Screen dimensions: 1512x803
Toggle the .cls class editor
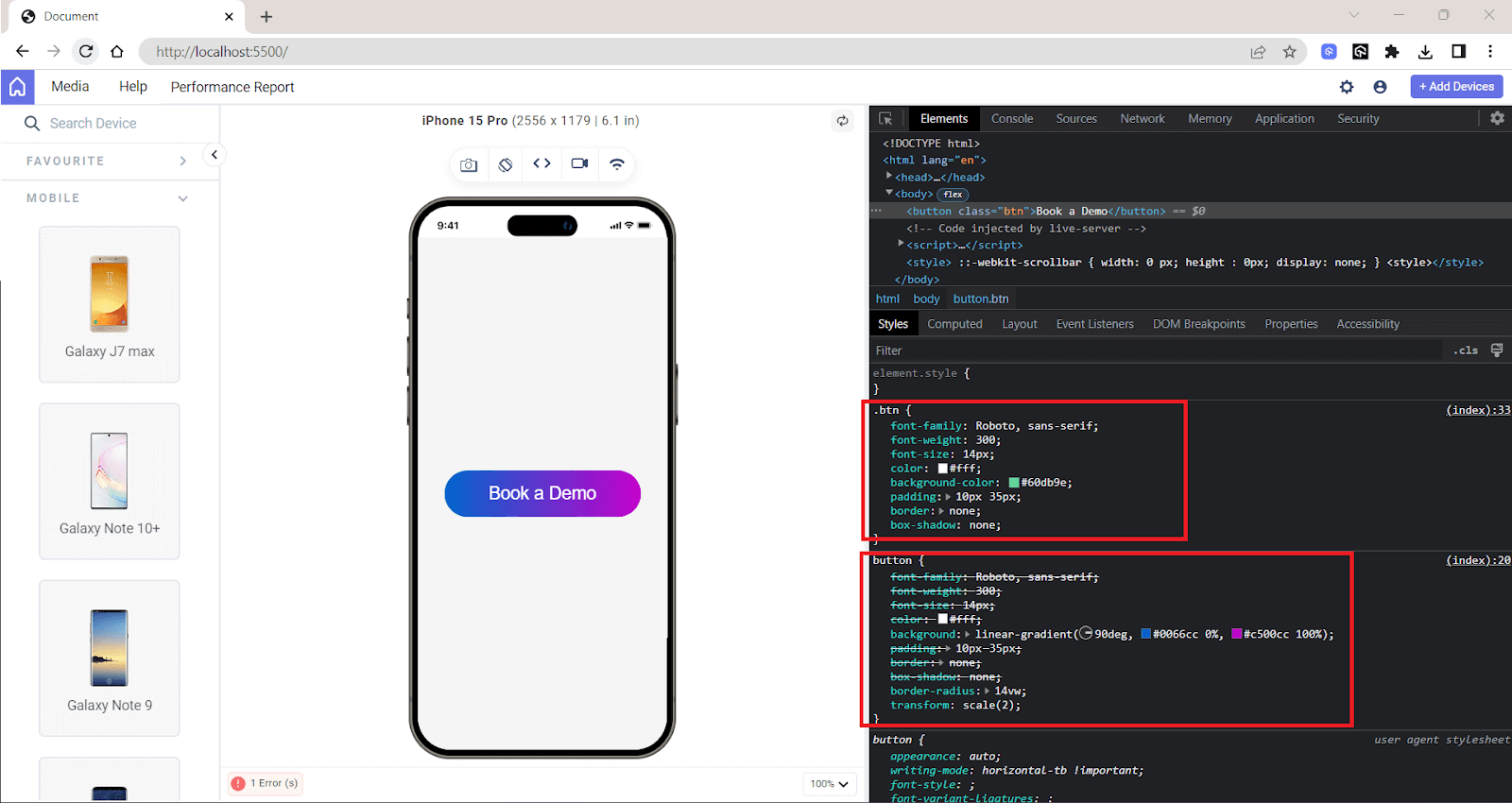(x=1465, y=350)
